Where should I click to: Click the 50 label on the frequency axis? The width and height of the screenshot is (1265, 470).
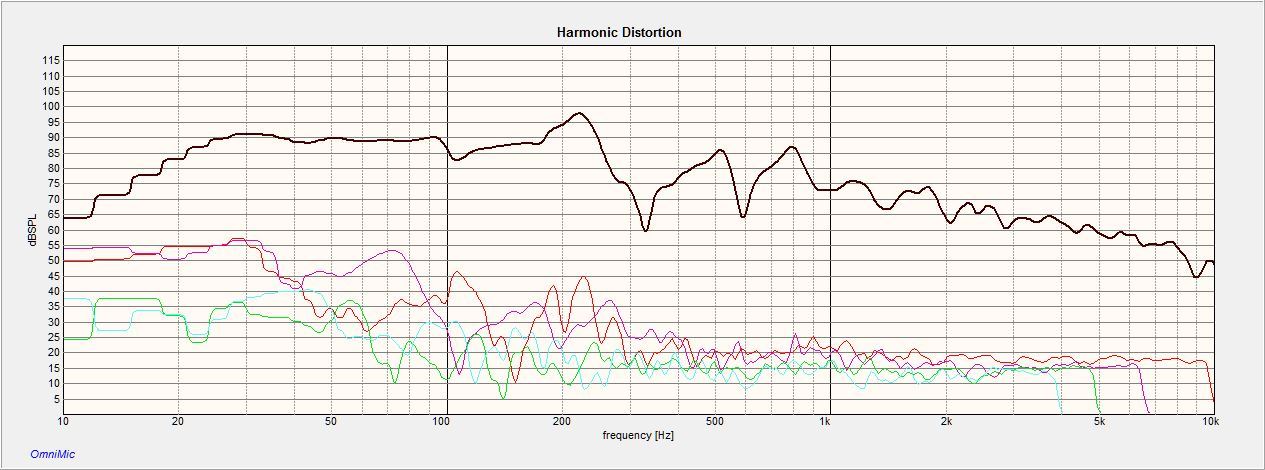[331, 422]
